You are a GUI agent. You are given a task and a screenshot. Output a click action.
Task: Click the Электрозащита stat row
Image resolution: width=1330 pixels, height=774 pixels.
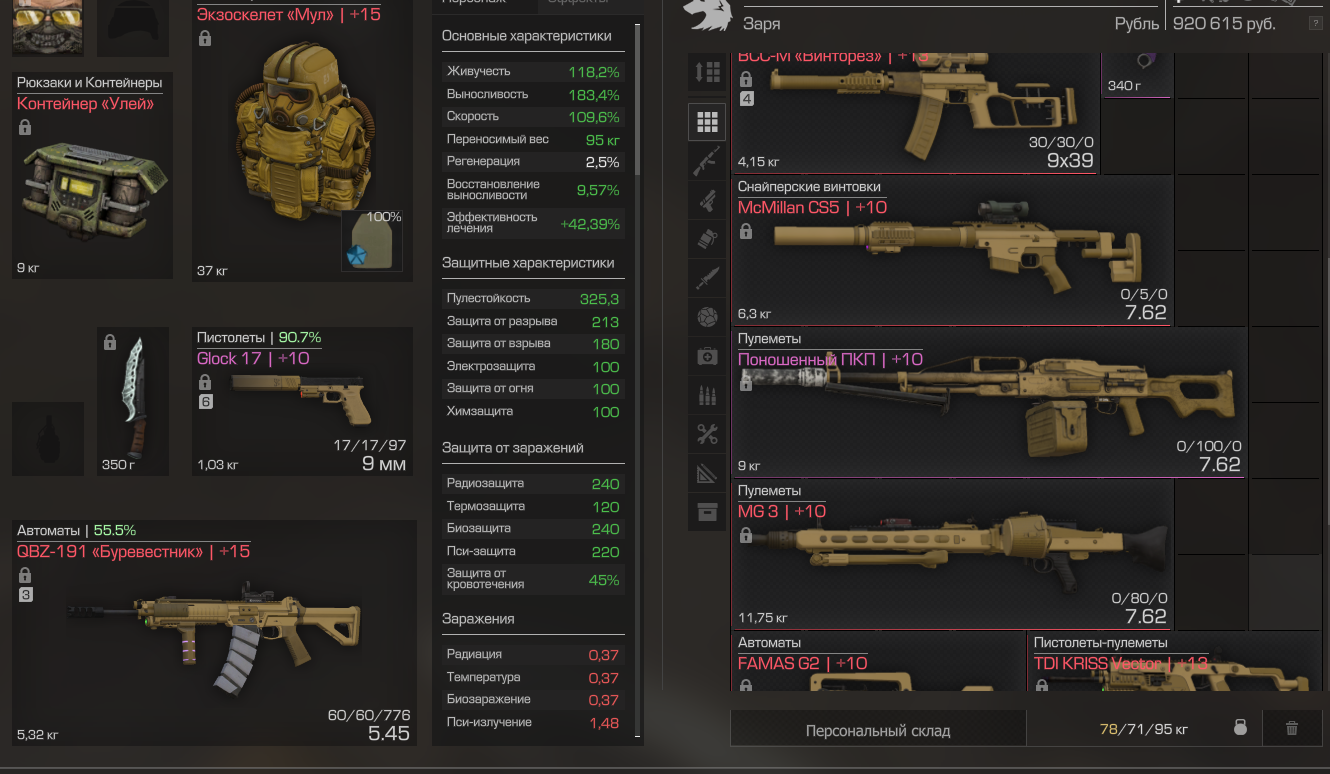click(x=533, y=366)
